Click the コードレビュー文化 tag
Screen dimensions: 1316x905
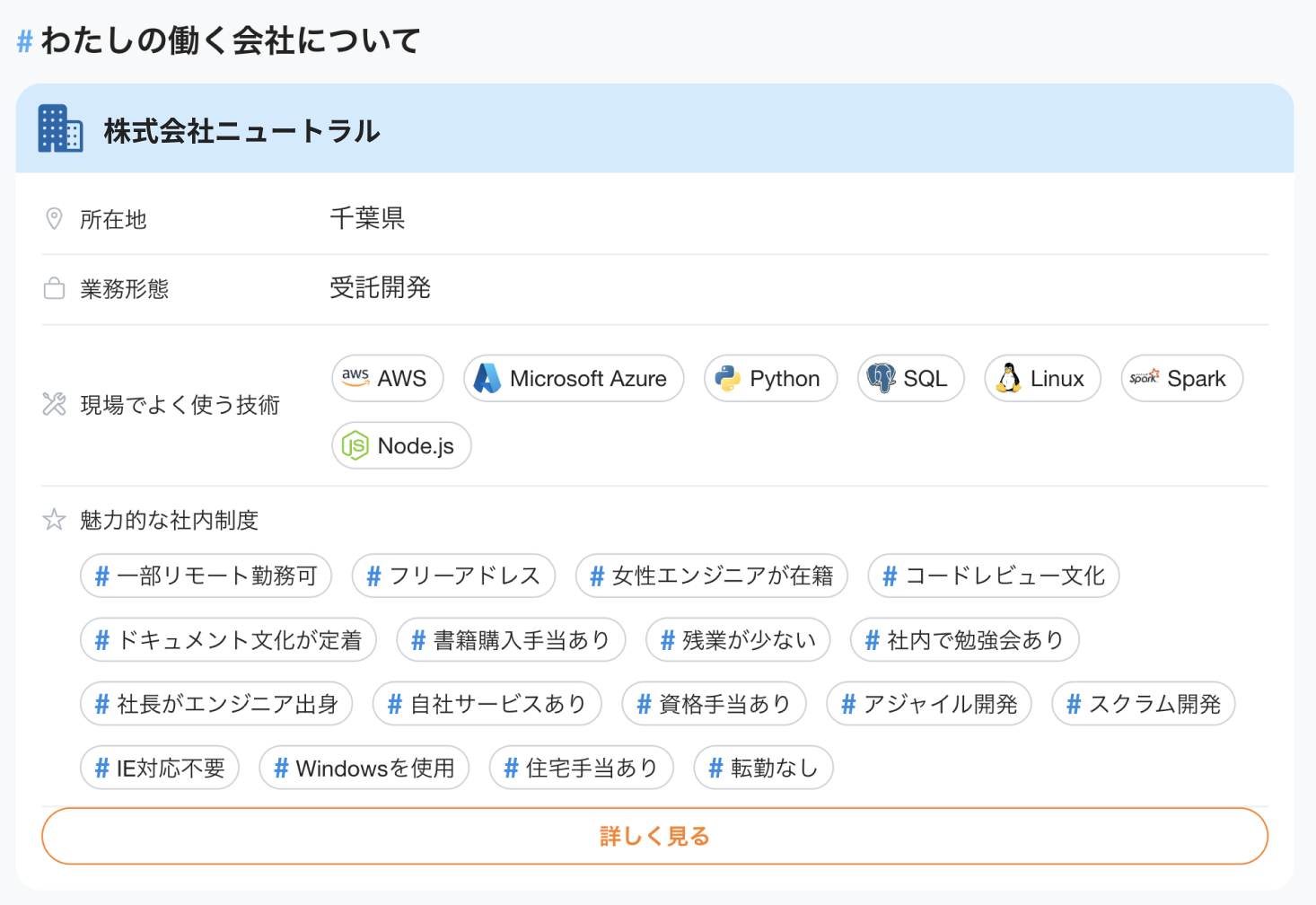[x=993, y=576]
